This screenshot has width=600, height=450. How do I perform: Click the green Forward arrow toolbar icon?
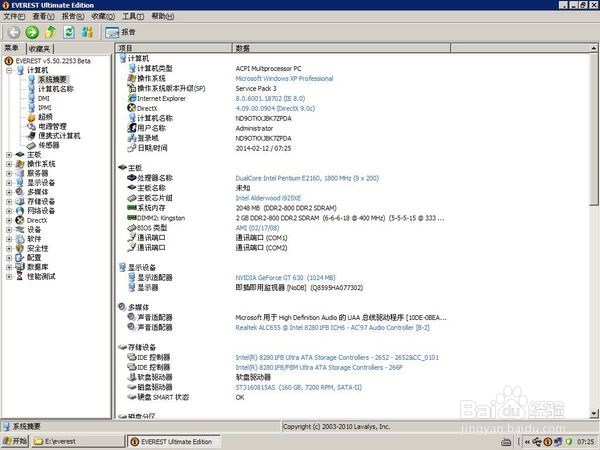(x=32, y=32)
